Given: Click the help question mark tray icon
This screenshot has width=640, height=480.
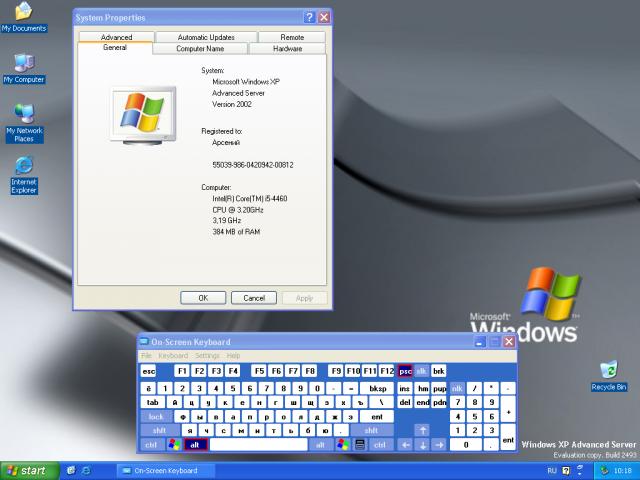Looking at the screenshot, I should point(566,471).
